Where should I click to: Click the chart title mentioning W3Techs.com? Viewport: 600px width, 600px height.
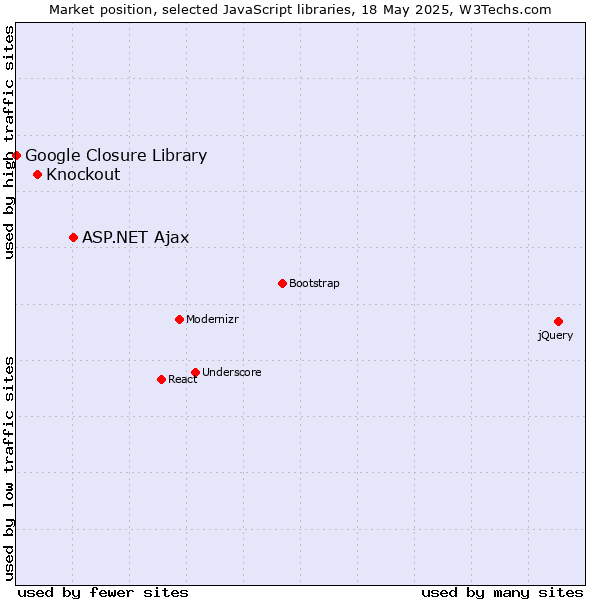tap(300, 10)
